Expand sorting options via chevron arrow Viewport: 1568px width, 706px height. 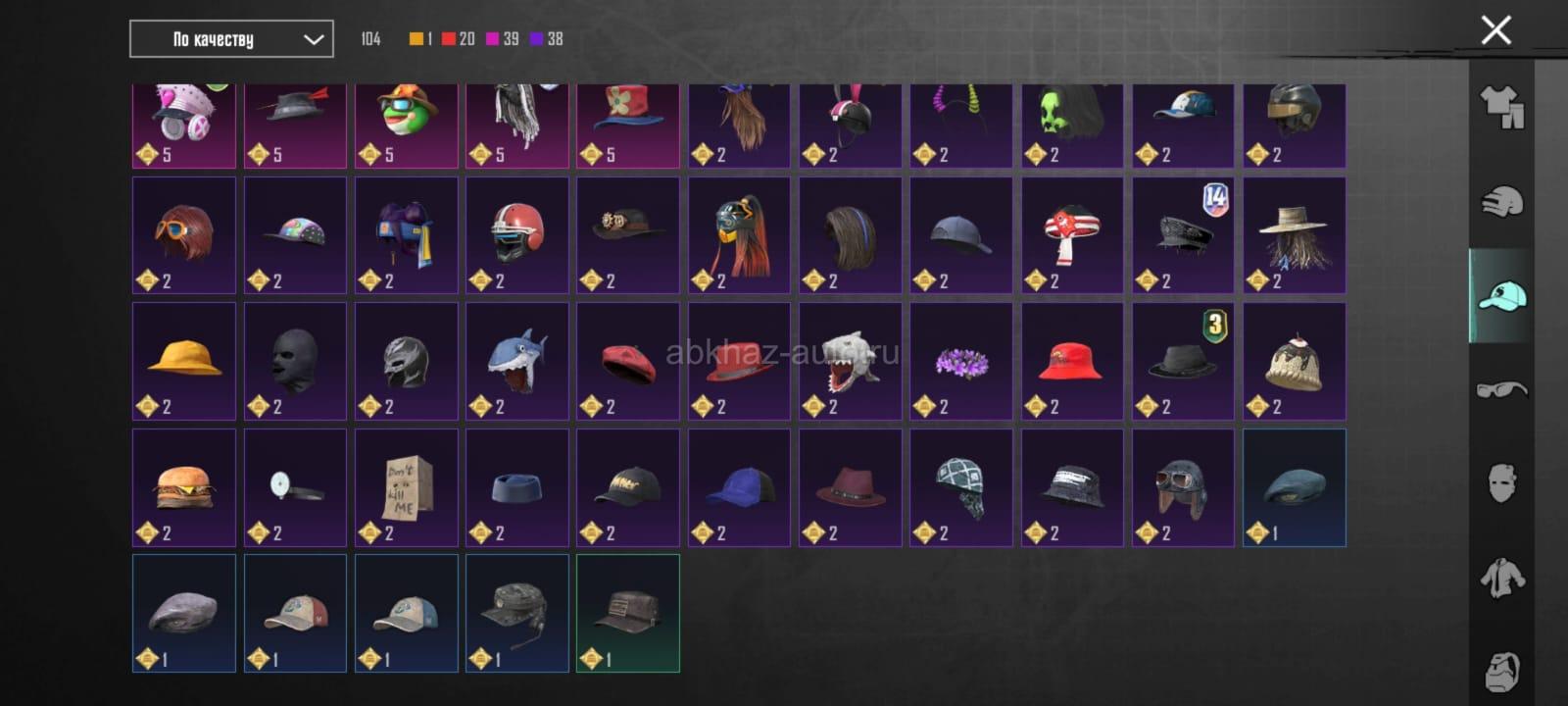pyautogui.click(x=313, y=40)
